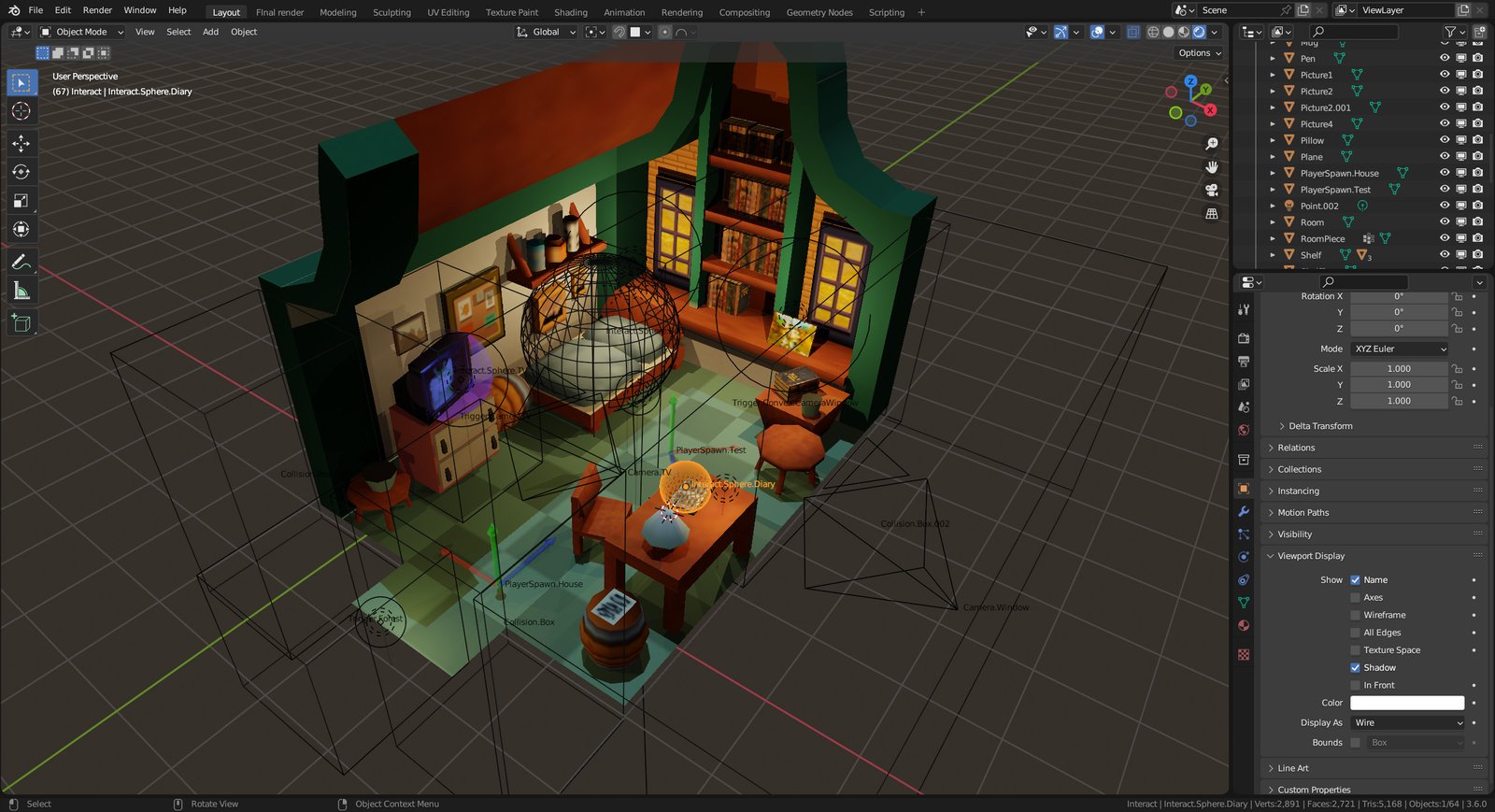Select the 3D Cursor tool

pos(21,111)
